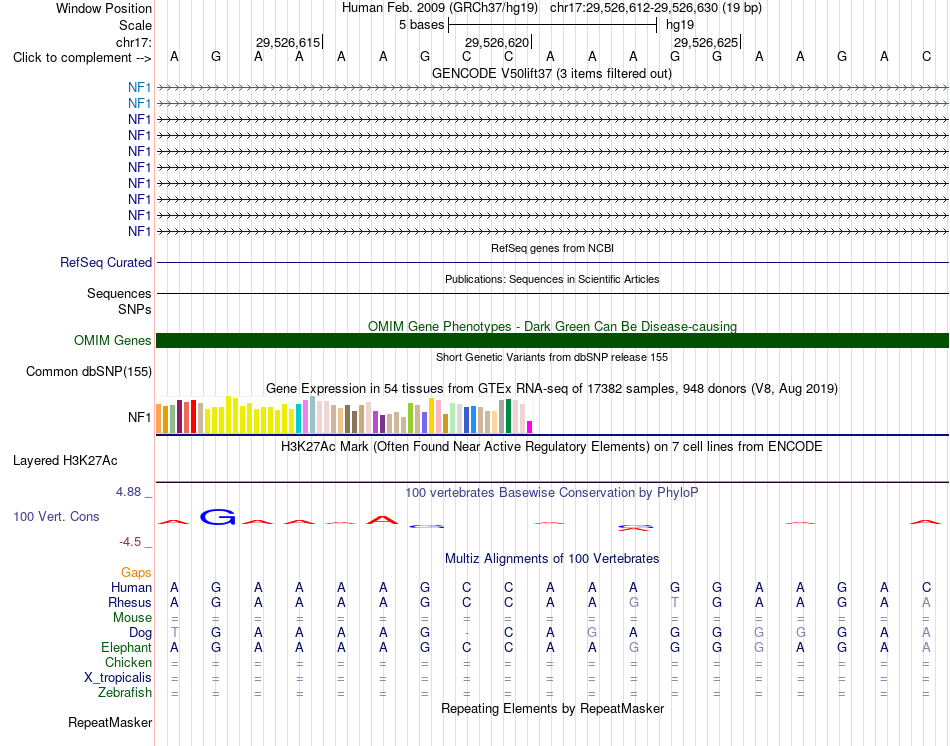
Task: Select the Zebrafish alignment row label
Action: pyautogui.click(x=125, y=692)
